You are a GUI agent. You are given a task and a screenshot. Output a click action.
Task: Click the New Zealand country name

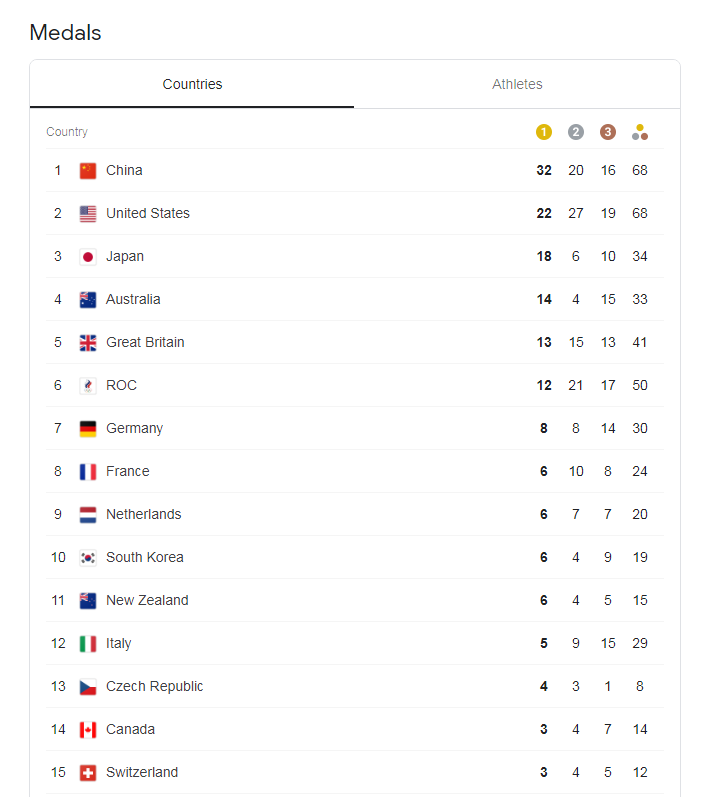147,600
